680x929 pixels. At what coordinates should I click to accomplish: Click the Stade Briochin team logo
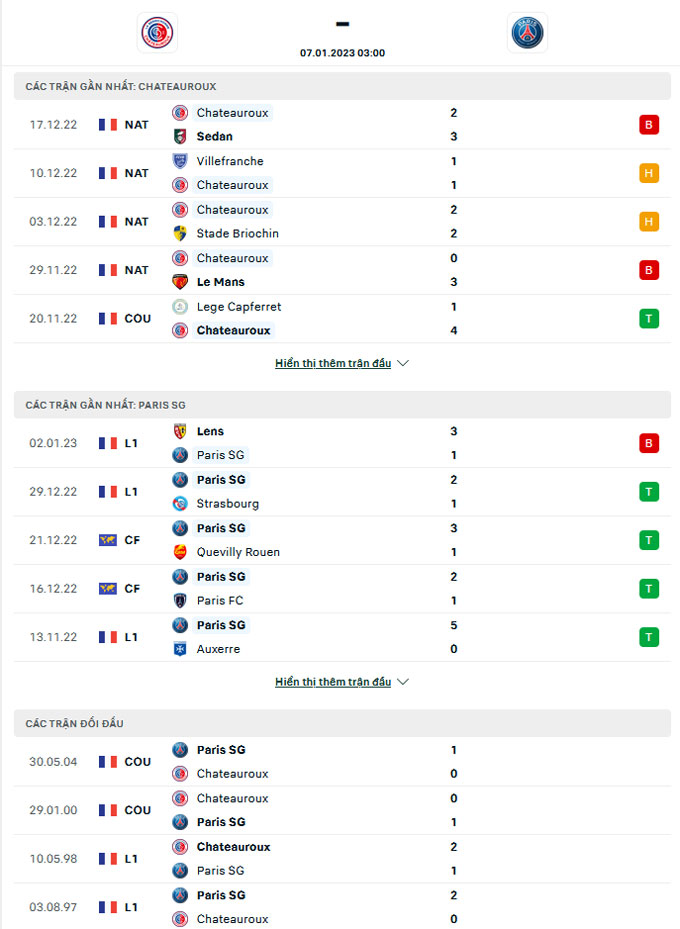[x=180, y=233]
